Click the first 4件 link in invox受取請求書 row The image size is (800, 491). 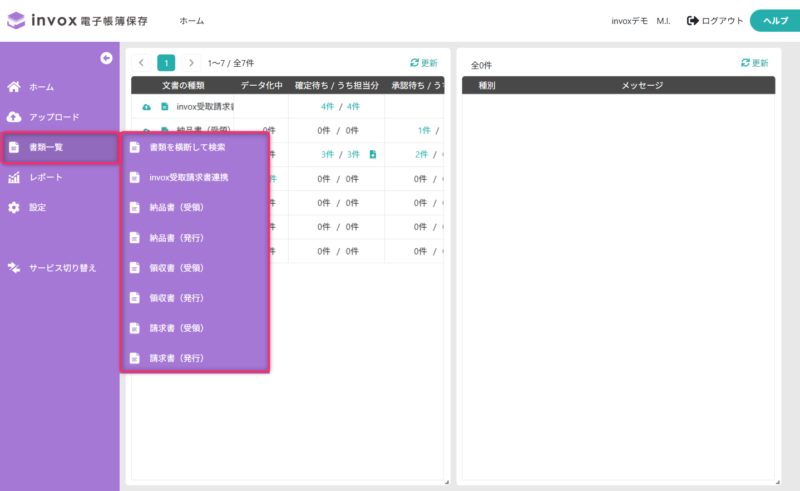click(x=327, y=106)
